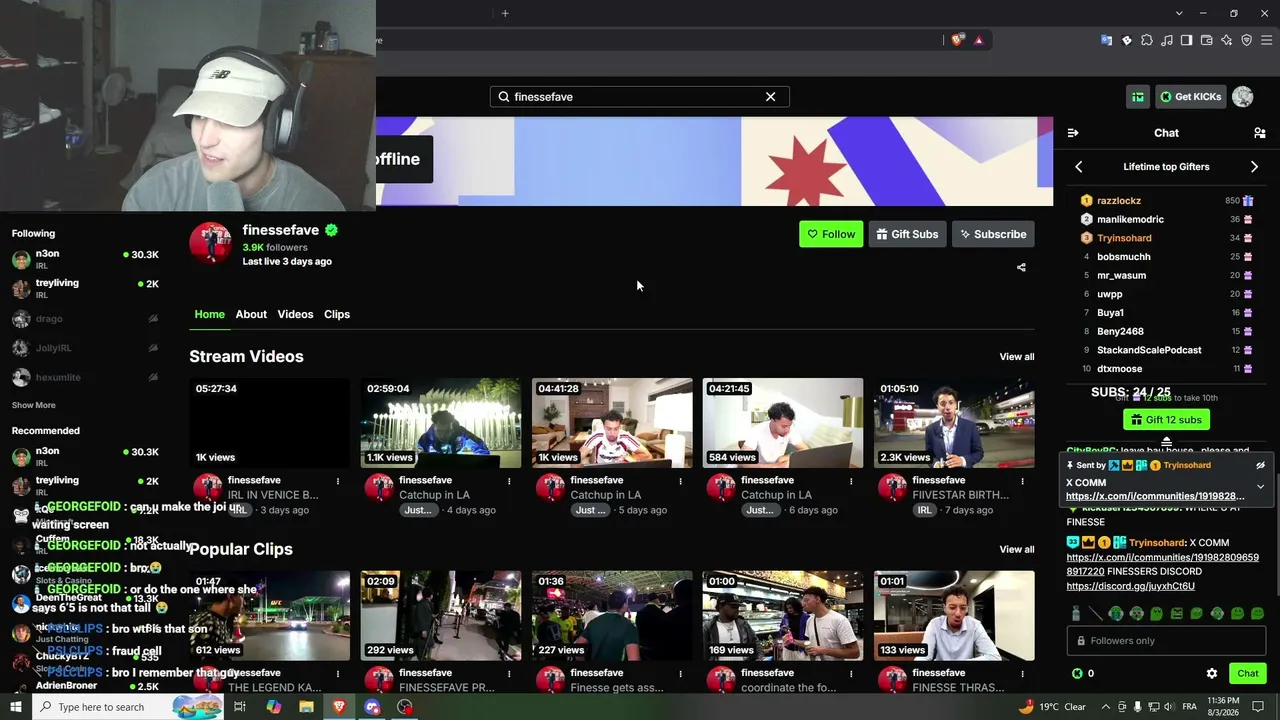Play the 01:00 popular clip
The width and height of the screenshot is (1280, 720).
[x=783, y=616]
